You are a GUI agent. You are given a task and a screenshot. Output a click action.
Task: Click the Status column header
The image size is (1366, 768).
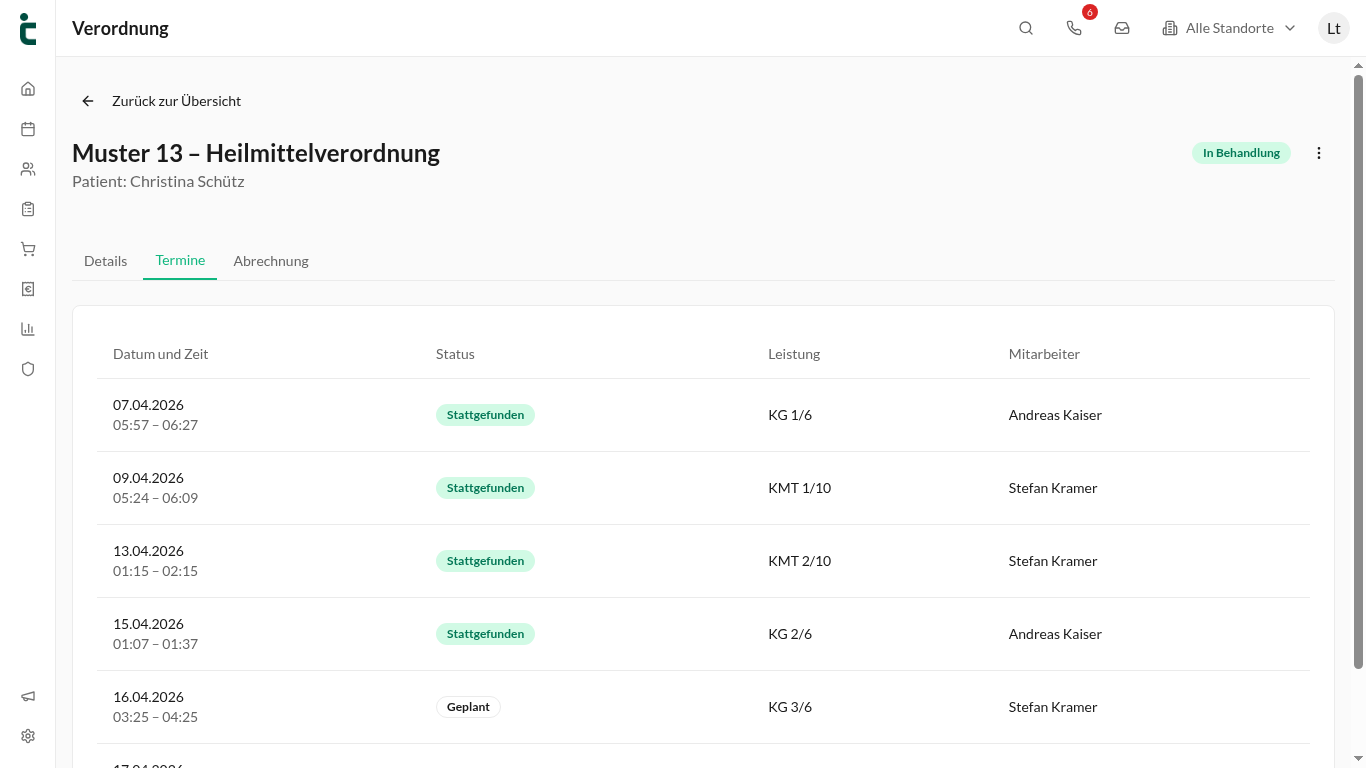[x=455, y=354]
